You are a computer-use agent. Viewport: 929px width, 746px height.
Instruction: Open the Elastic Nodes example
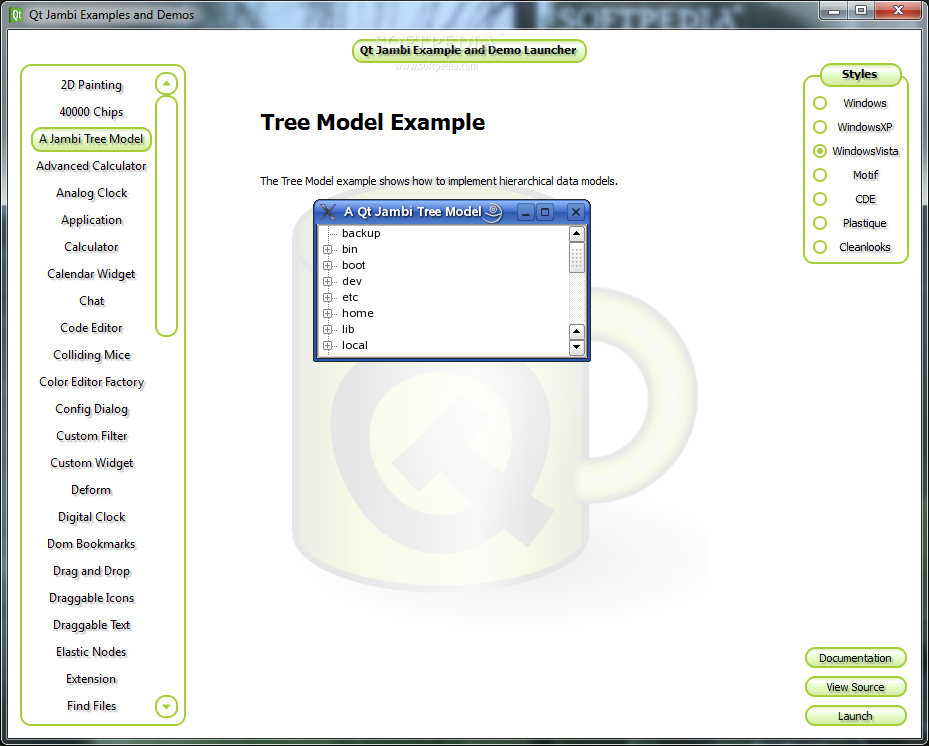click(x=91, y=652)
